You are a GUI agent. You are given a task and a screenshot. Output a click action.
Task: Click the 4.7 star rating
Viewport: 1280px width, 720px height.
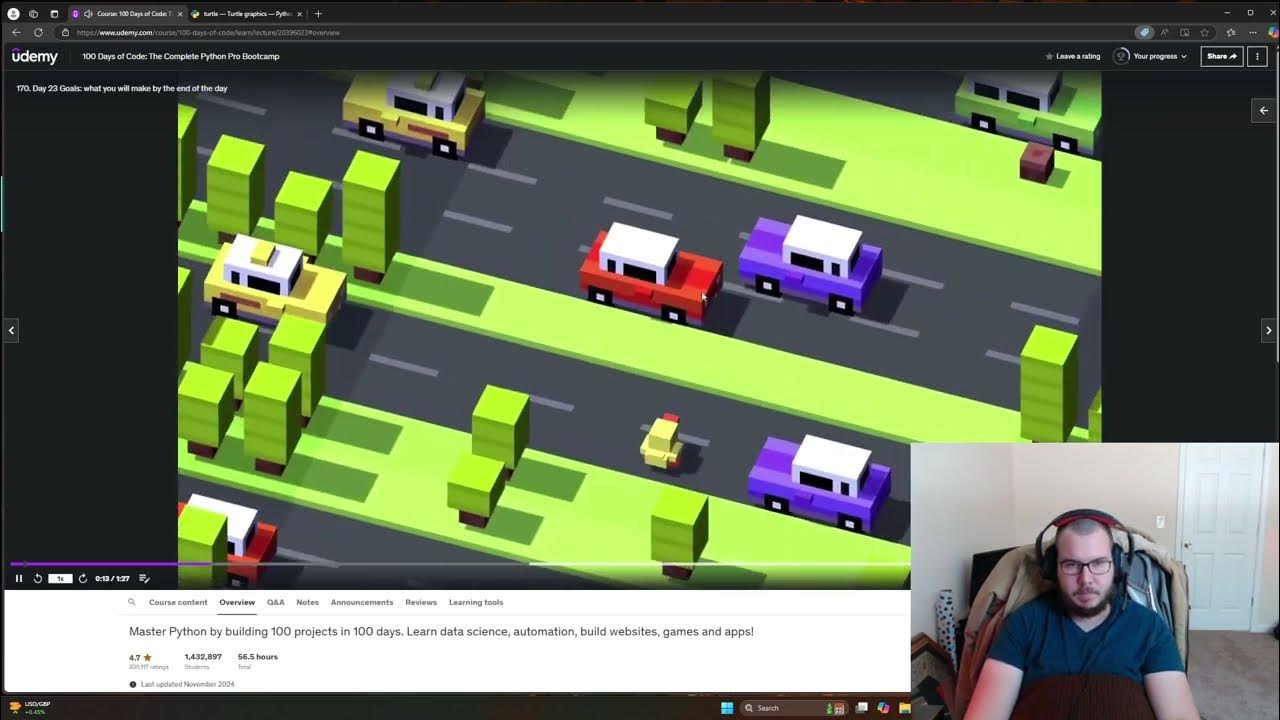pyautogui.click(x=141, y=657)
